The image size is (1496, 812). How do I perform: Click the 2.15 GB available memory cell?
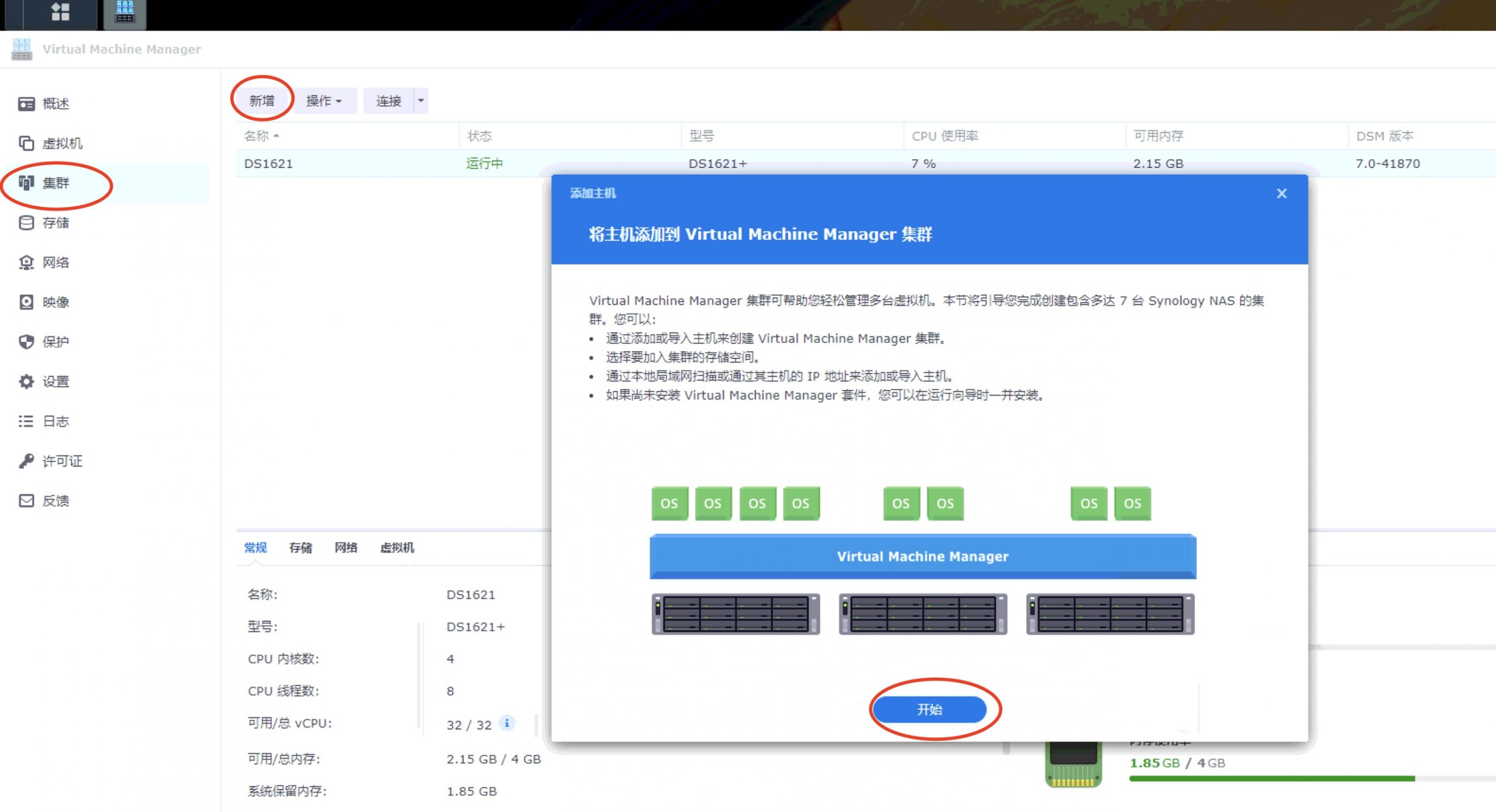(1158, 164)
